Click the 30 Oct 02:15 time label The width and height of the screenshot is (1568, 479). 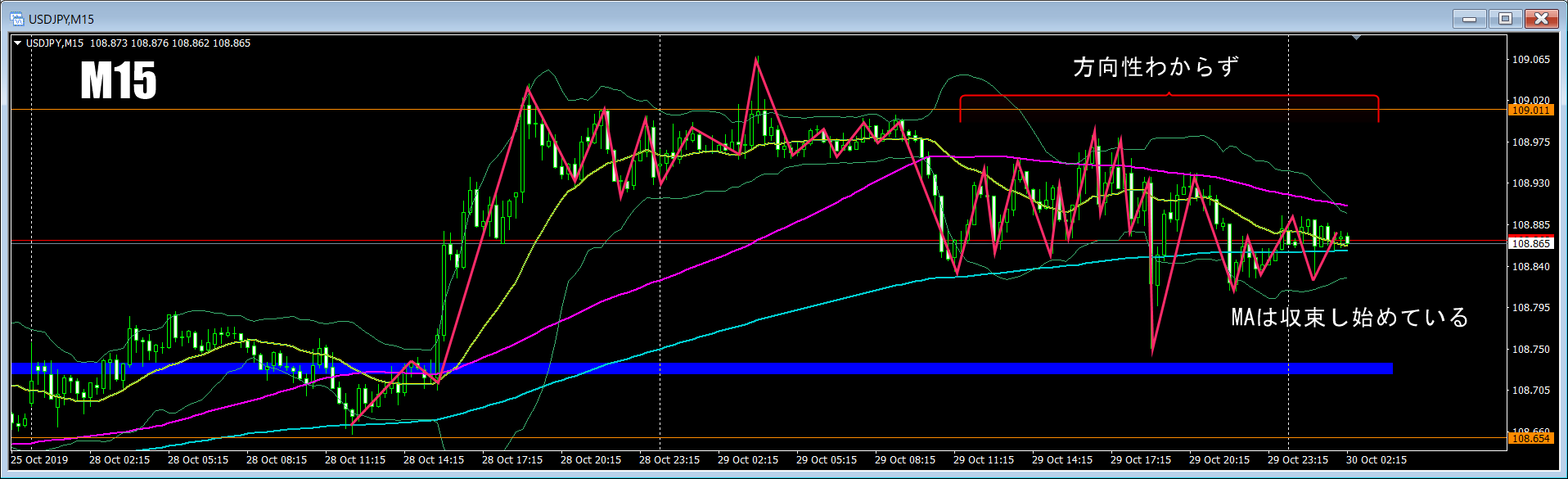point(1377,460)
